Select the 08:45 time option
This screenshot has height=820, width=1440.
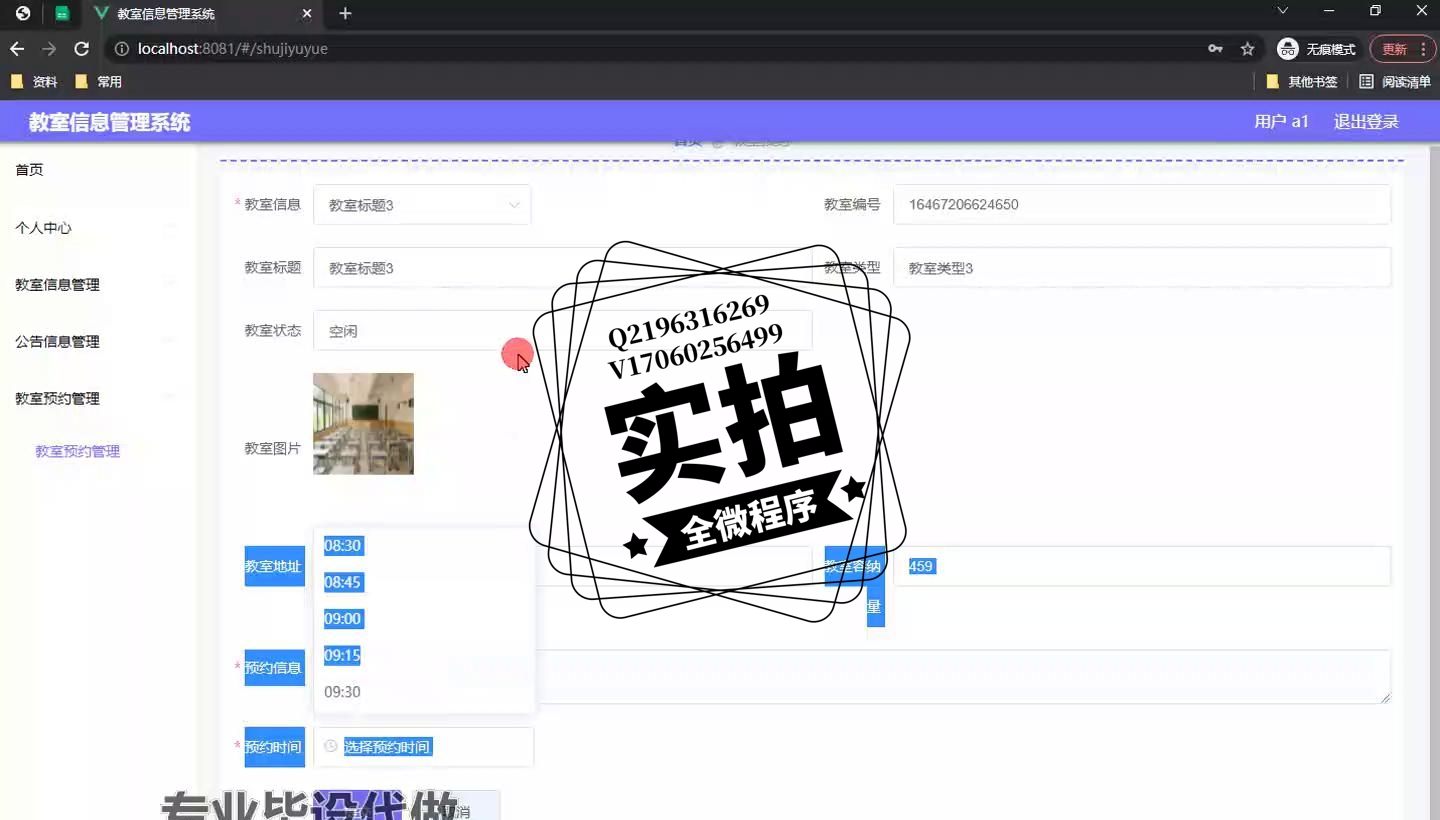424,582
